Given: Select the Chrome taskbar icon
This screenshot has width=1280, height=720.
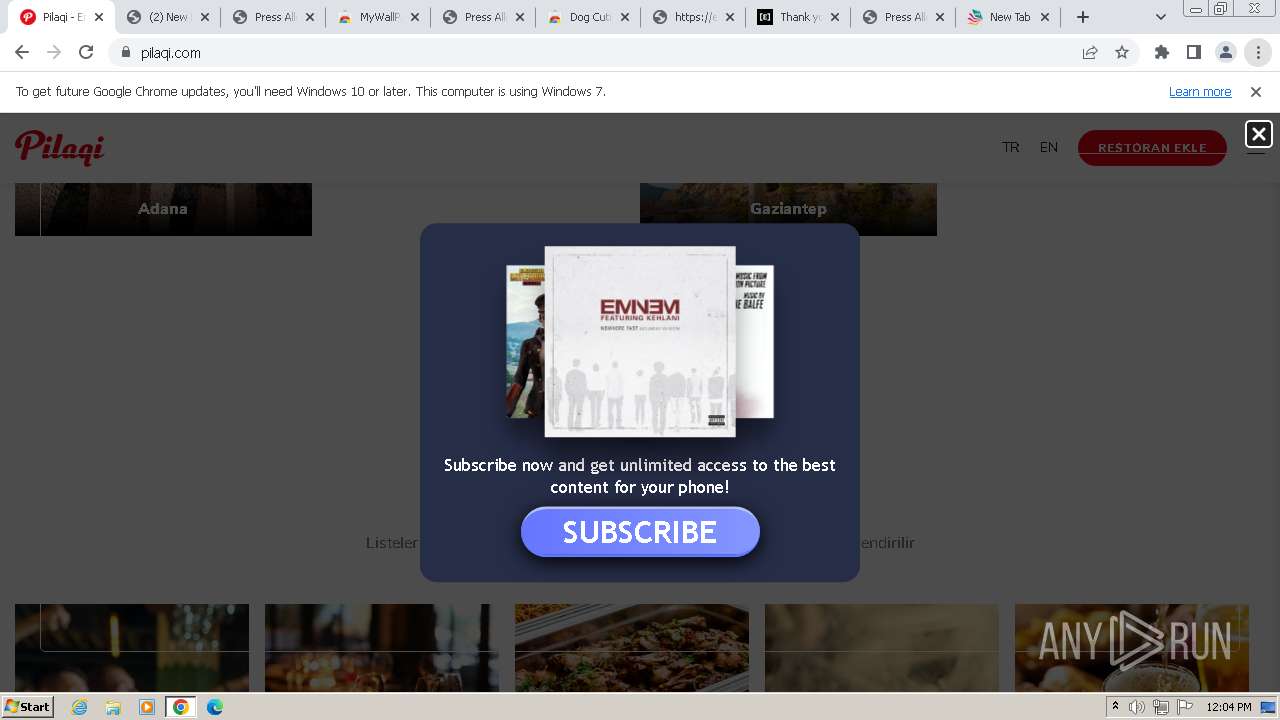Looking at the screenshot, I should pyautogui.click(x=181, y=707).
